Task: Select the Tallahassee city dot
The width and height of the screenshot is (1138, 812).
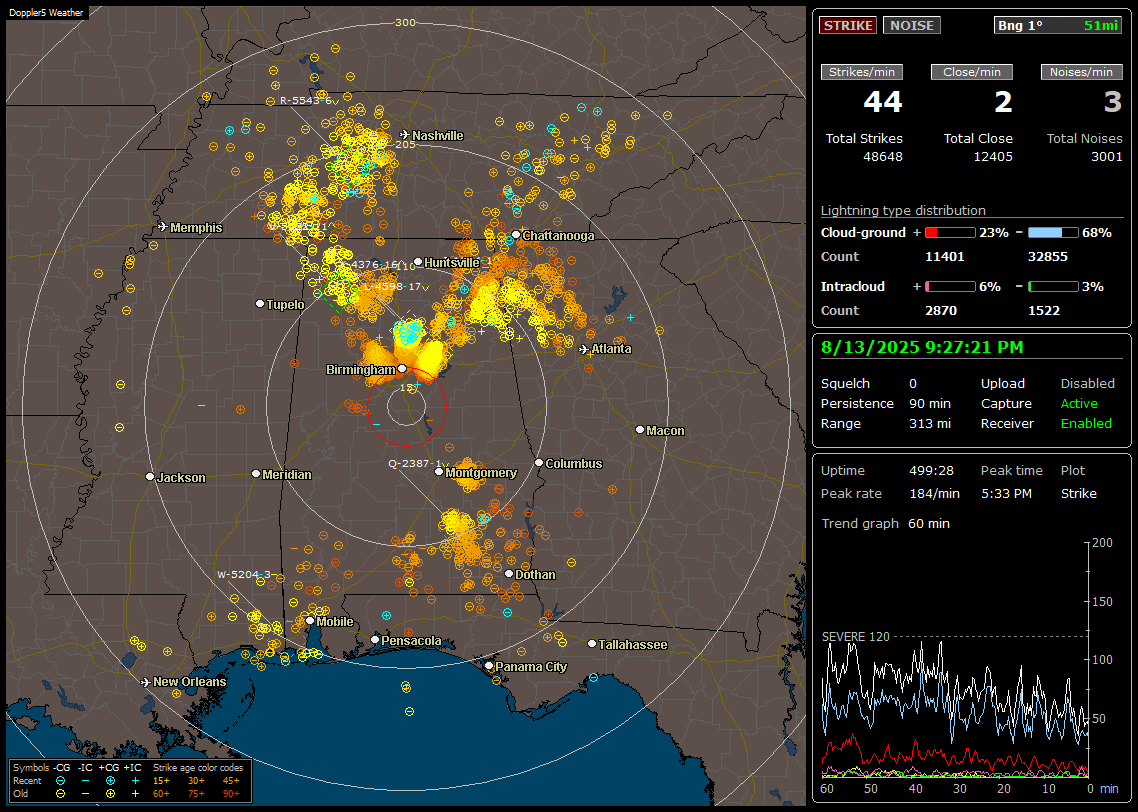Action: click(x=592, y=644)
